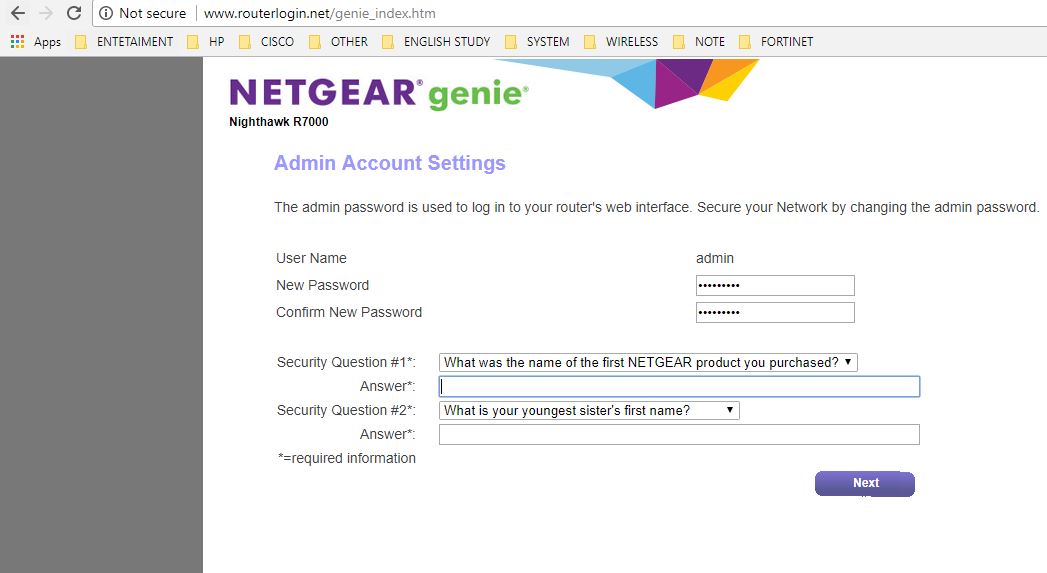Expand the Security Question #1 dropdown

tap(648, 362)
